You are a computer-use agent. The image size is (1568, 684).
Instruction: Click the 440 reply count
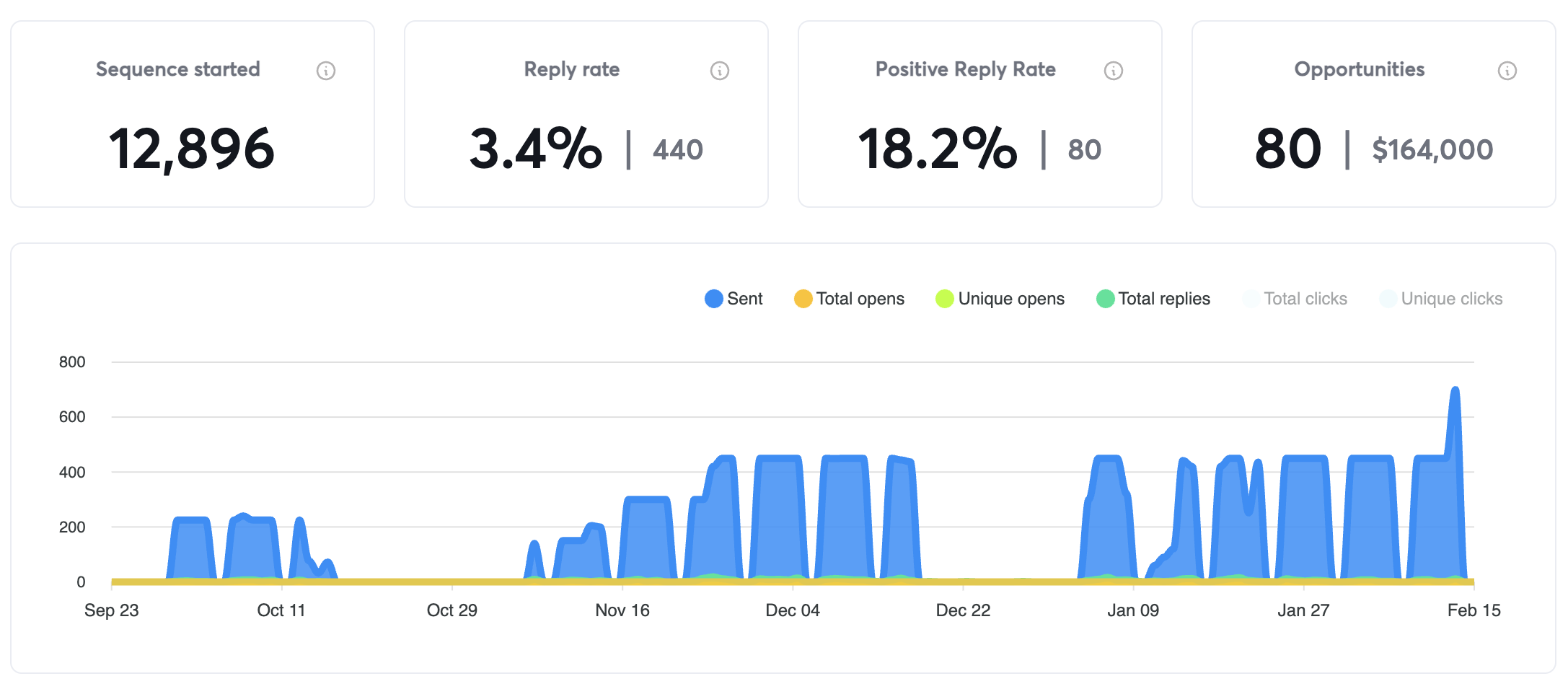(678, 149)
